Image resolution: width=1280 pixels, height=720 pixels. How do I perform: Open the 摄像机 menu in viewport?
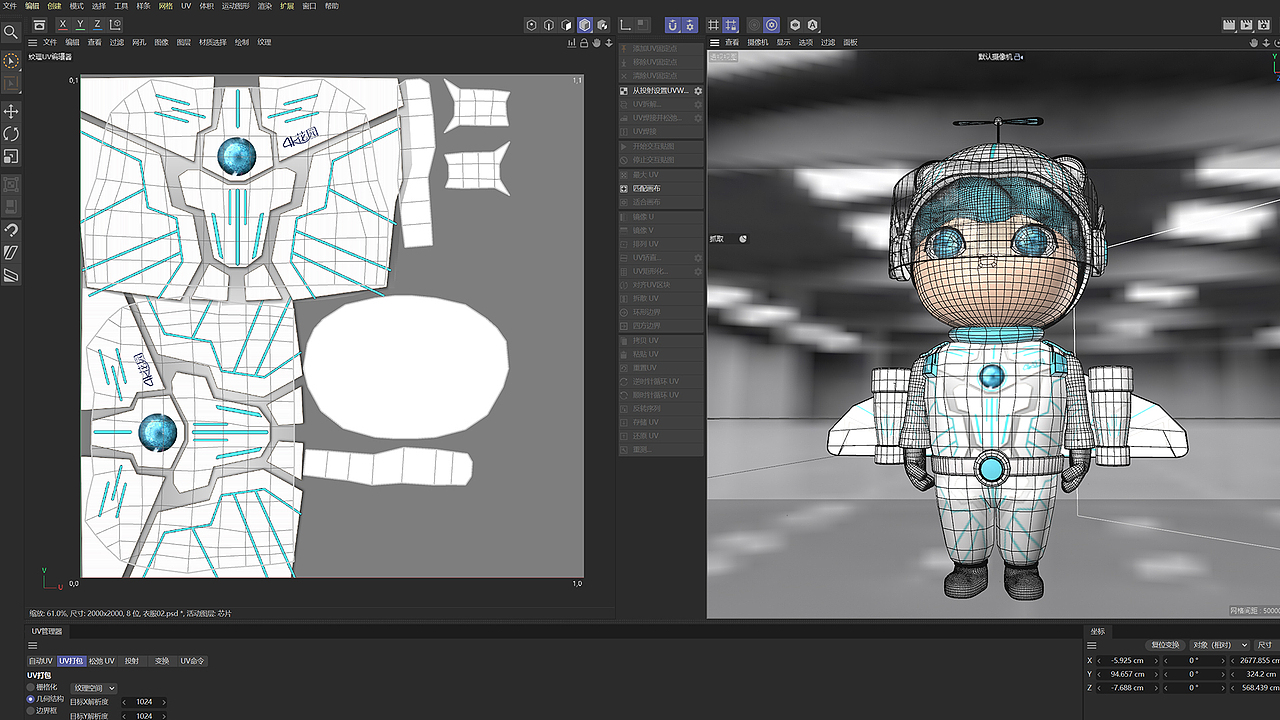click(757, 43)
